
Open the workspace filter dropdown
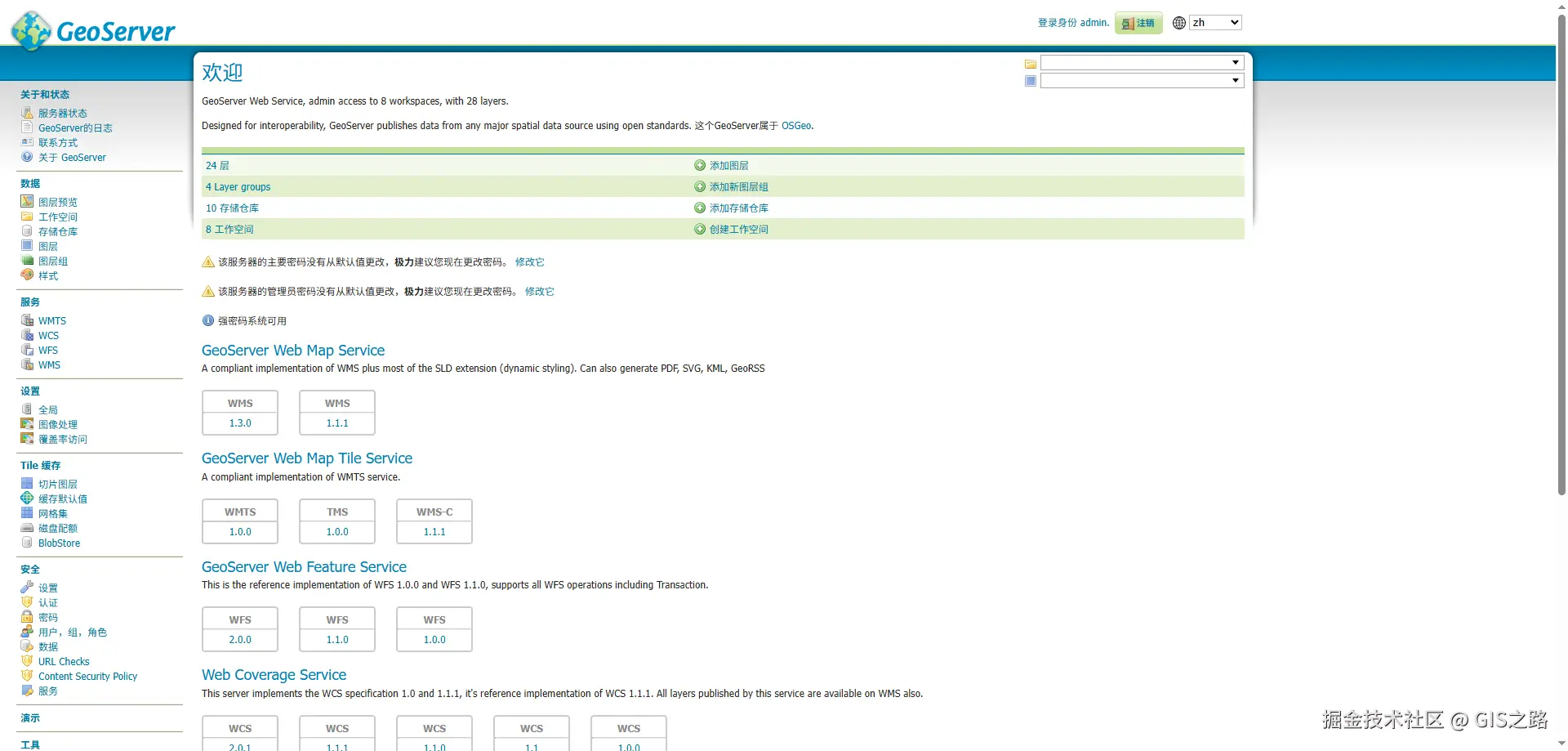[x=1142, y=63]
